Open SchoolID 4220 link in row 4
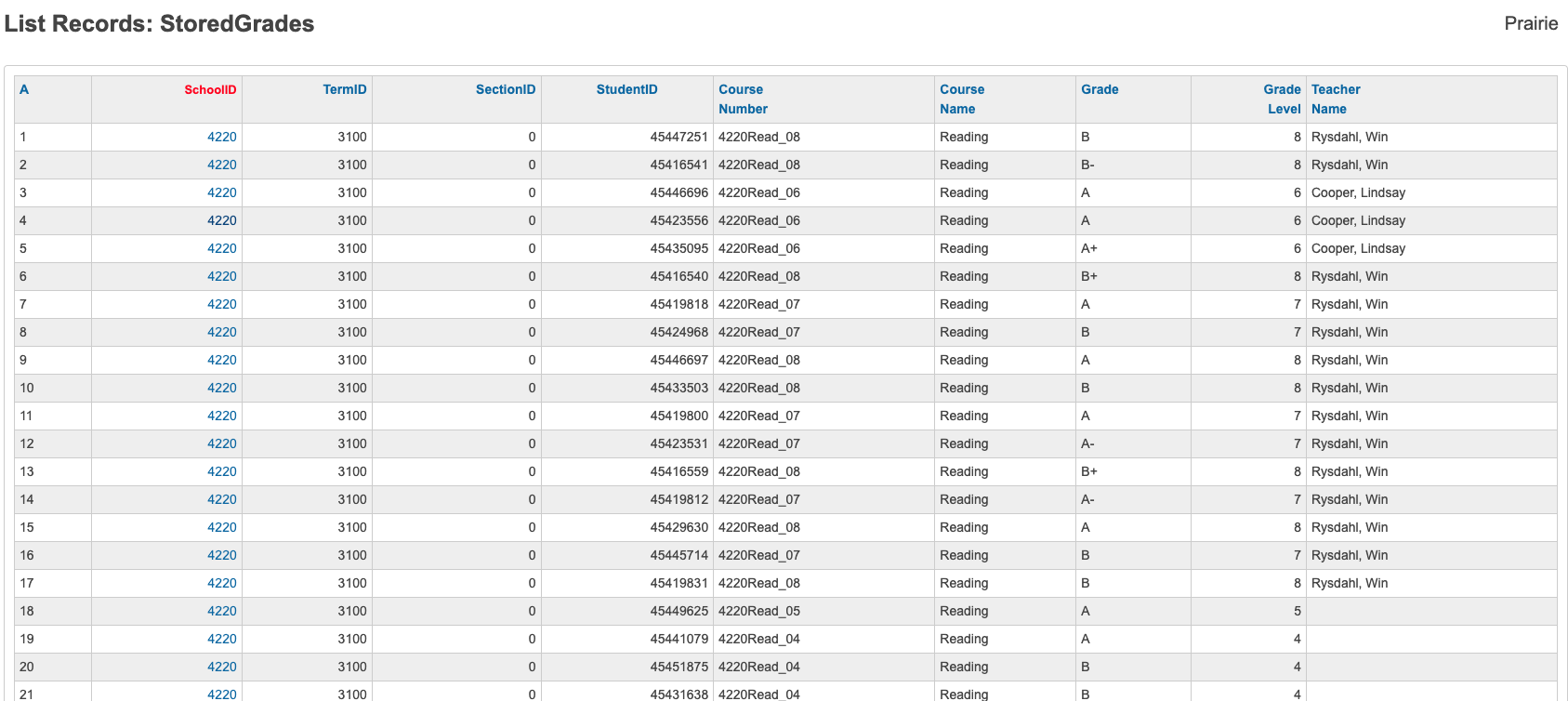Screen dimensions: 1568x701 (x=222, y=220)
